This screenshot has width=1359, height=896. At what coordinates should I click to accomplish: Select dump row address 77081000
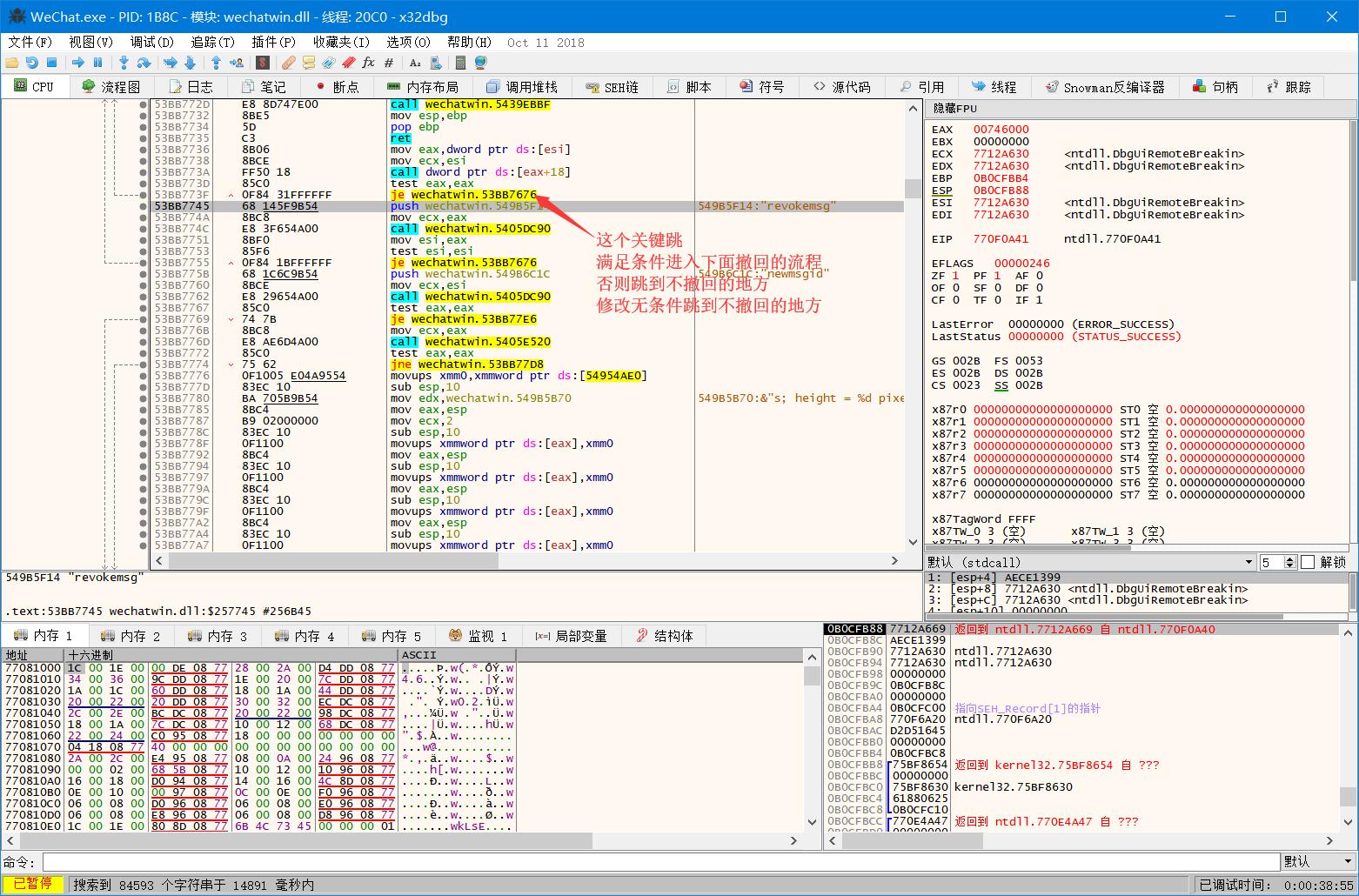[33, 668]
